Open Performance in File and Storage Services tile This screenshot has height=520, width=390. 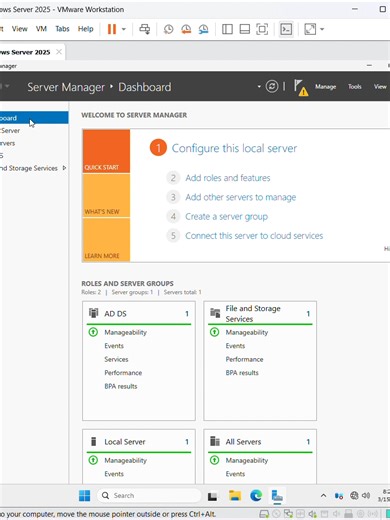tap(244, 359)
